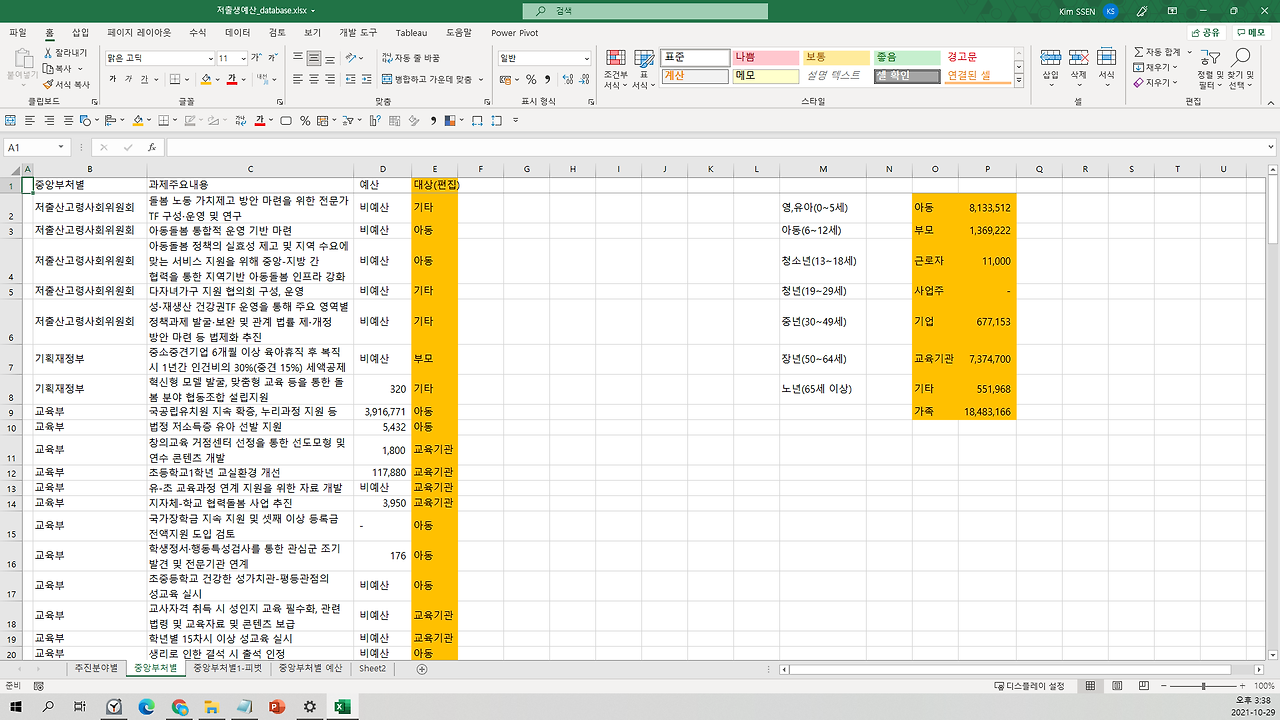Click the 공유 (Share) button
1280x720 pixels.
coord(1204,32)
